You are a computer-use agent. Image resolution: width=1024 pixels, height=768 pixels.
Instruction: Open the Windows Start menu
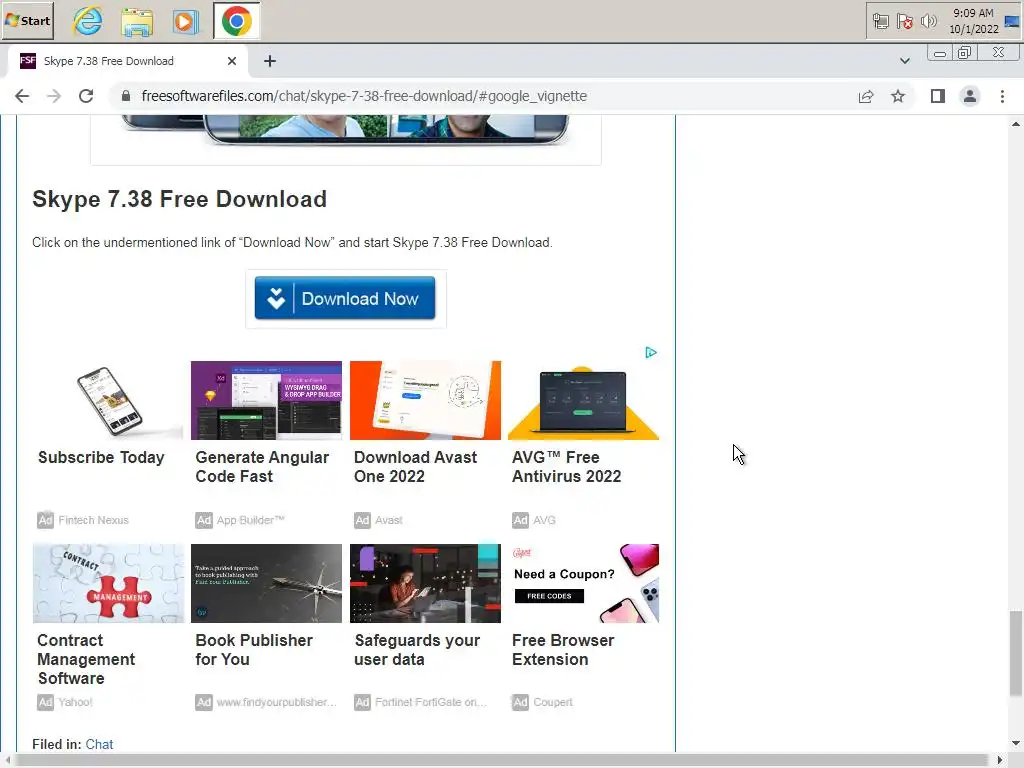tap(27, 21)
